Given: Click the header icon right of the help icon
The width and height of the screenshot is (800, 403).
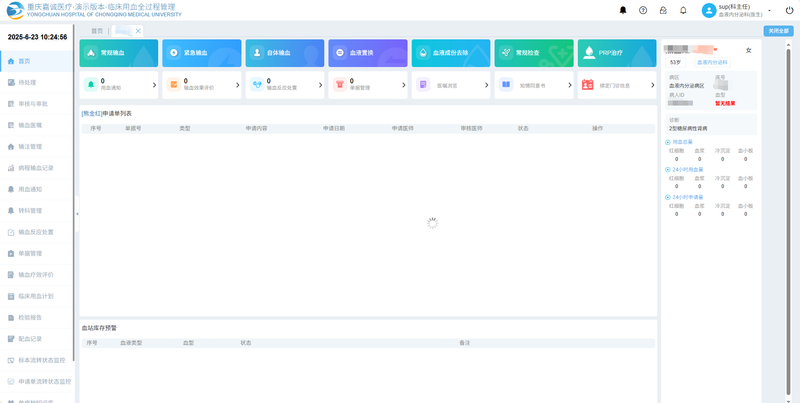Looking at the screenshot, I should click(x=663, y=10).
